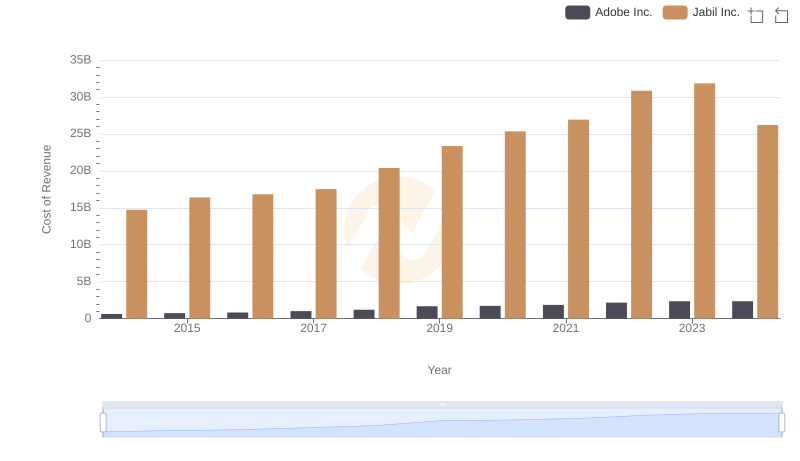Screen dimensions: 800x461
Task: Click the Jabil bar right of 2019 label
Action: tap(452, 232)
